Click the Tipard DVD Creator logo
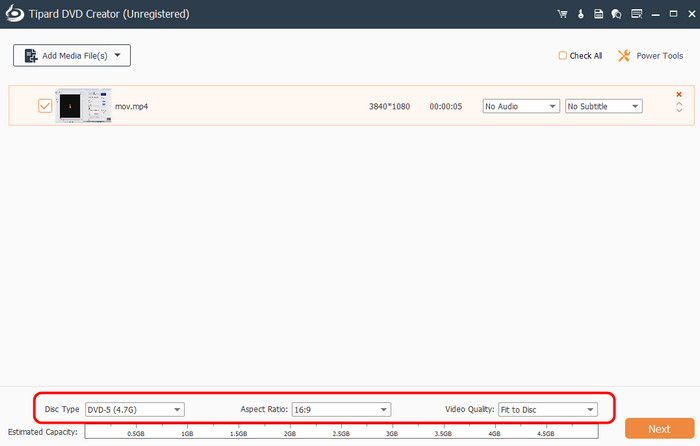The height and width of the screenshot is (446, 700). [x=14, y=14]
